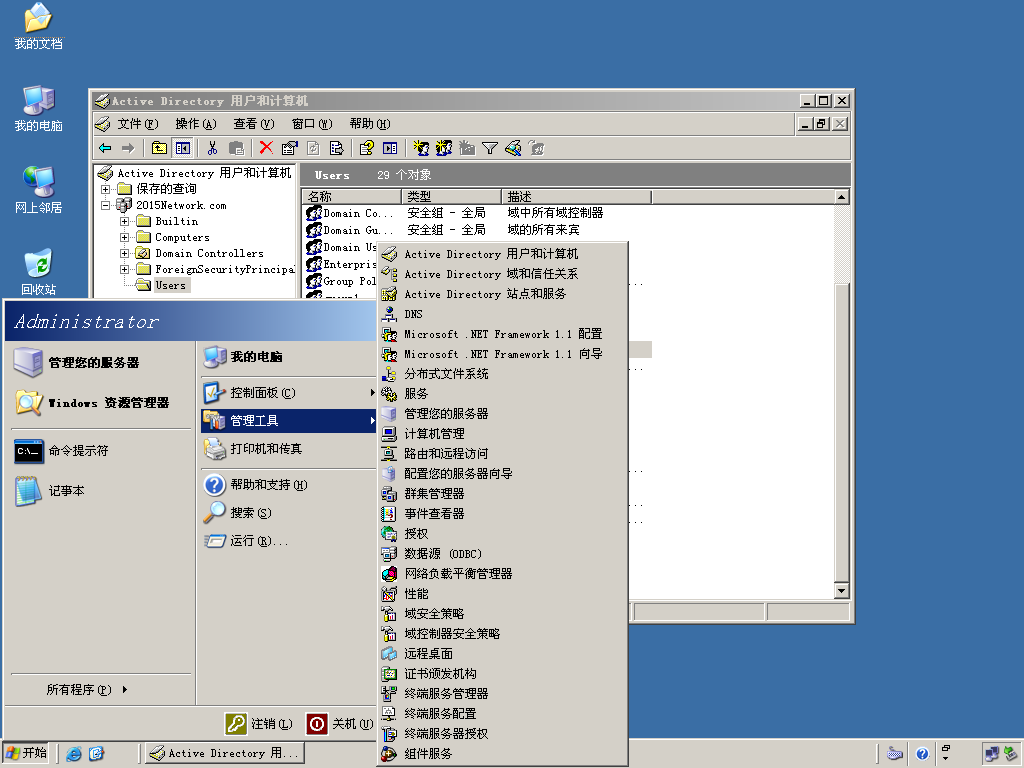Click 管理您的服务器 in Start menu
The image size is (1024, 768).
pyautogui.click(x=101, y=362)
